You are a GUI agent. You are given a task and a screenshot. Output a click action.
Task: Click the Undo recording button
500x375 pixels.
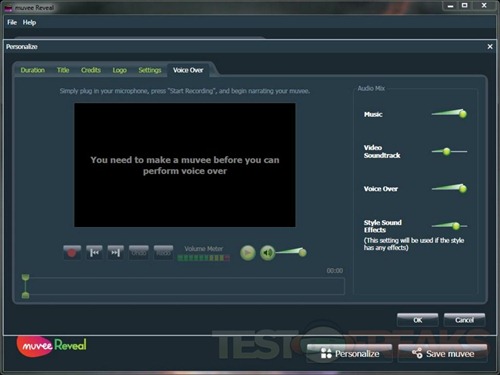[x=139, y=253]
